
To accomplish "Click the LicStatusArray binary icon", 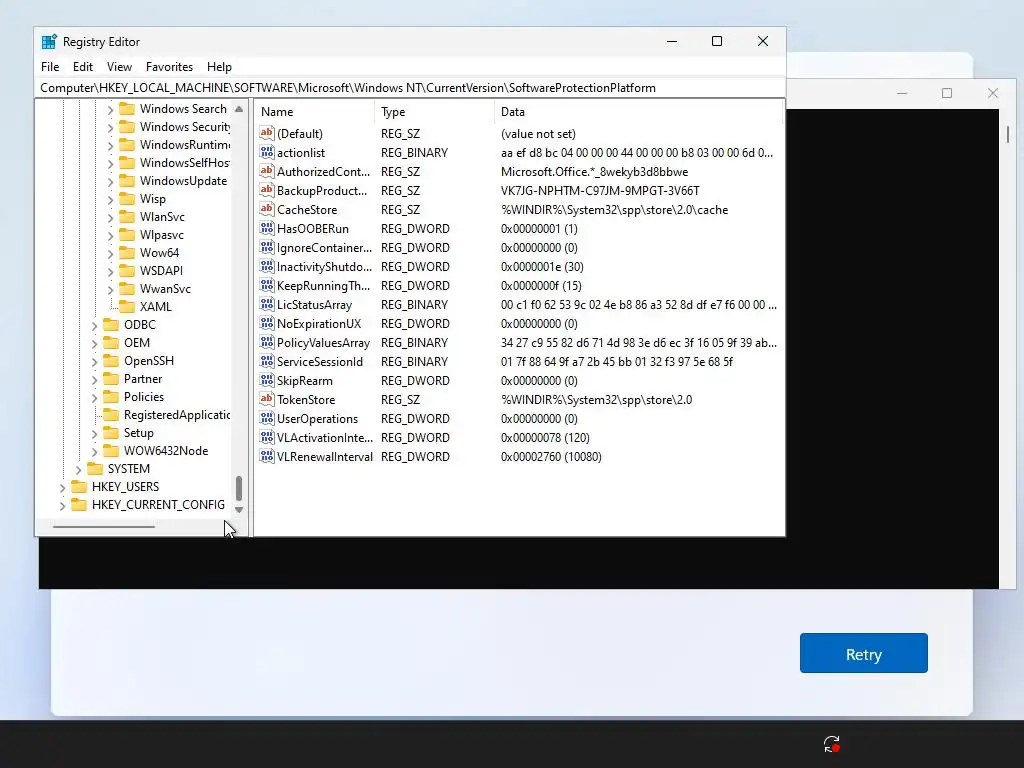I will tap(266, 304).
